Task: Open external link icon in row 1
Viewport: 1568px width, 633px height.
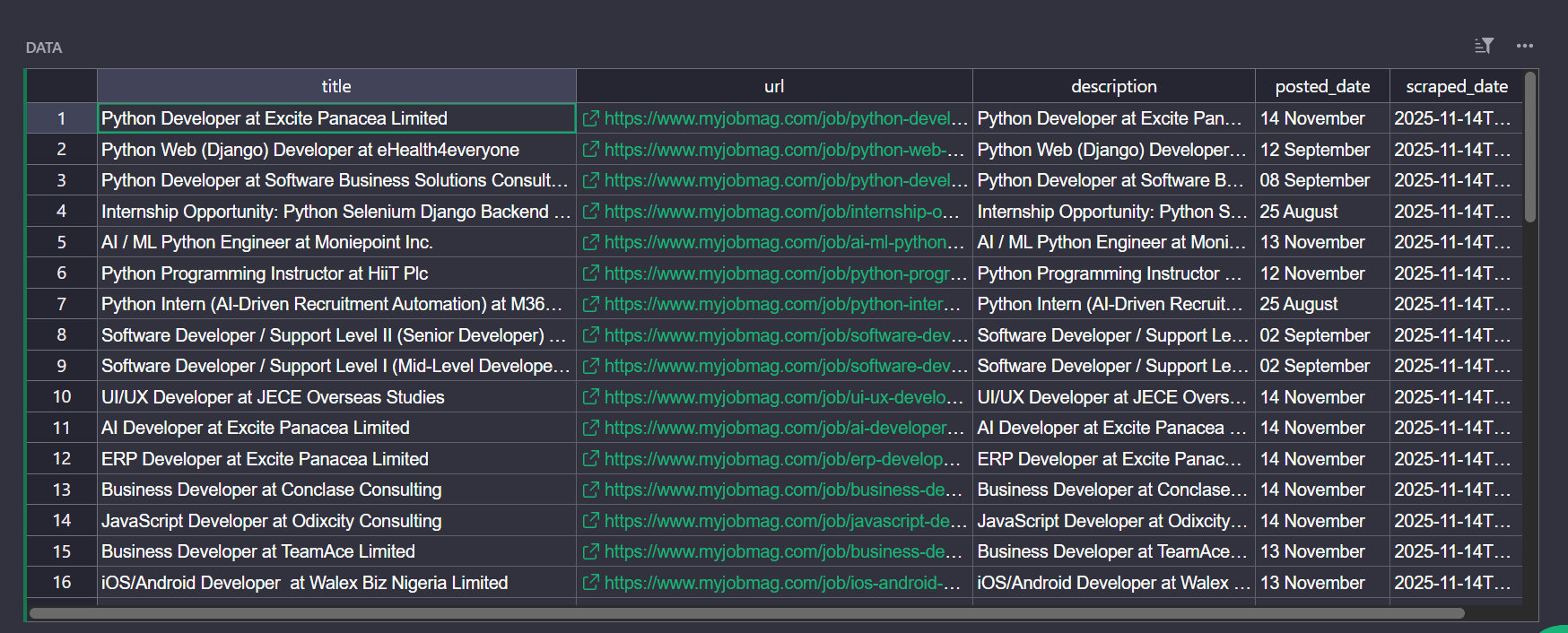Action: (x=590, y=118)
